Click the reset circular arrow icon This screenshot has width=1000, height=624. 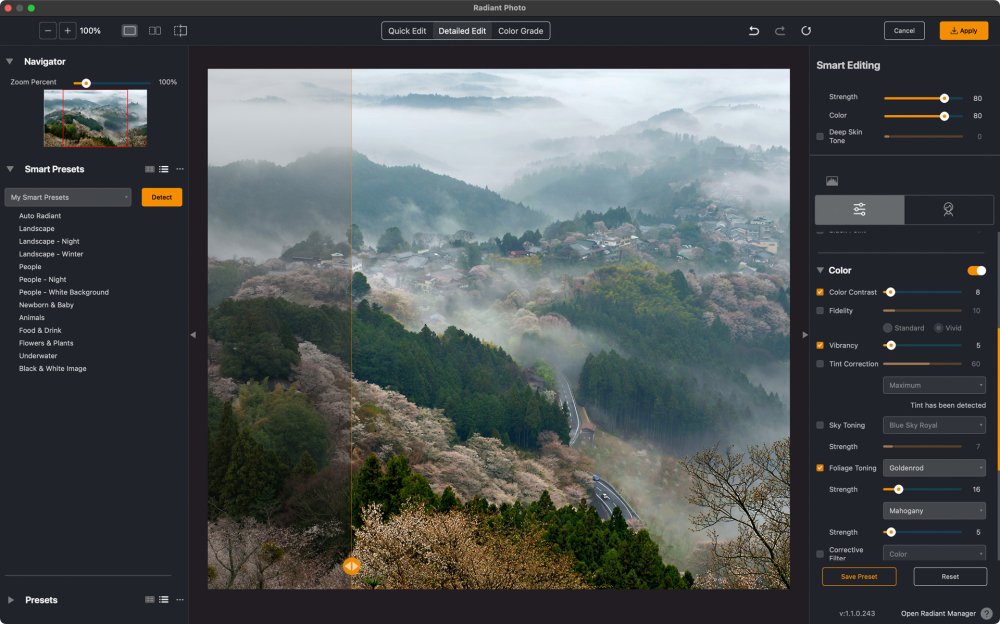point(806,31)
